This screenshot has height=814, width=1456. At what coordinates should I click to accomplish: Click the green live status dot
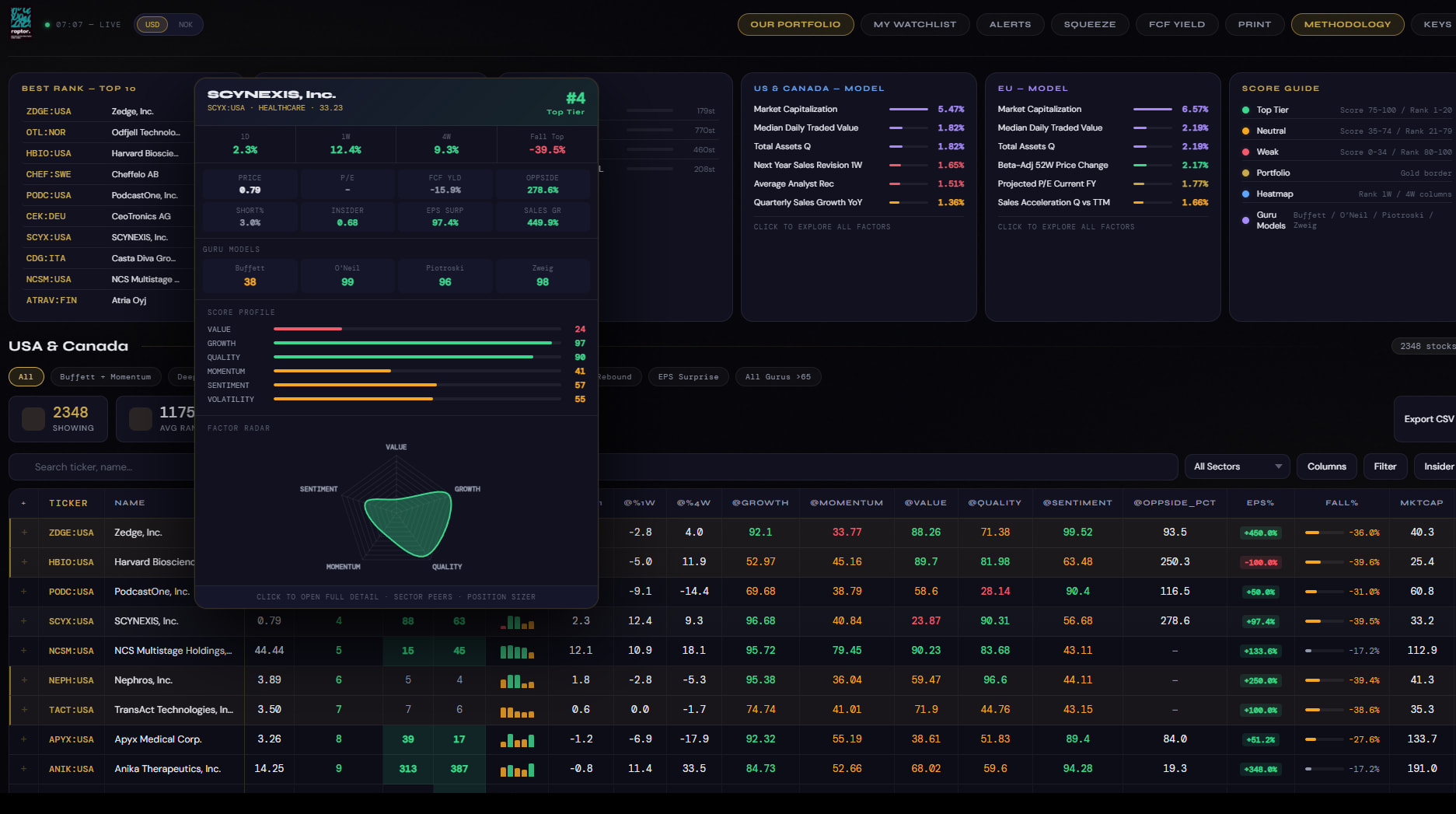pos(47,25)
